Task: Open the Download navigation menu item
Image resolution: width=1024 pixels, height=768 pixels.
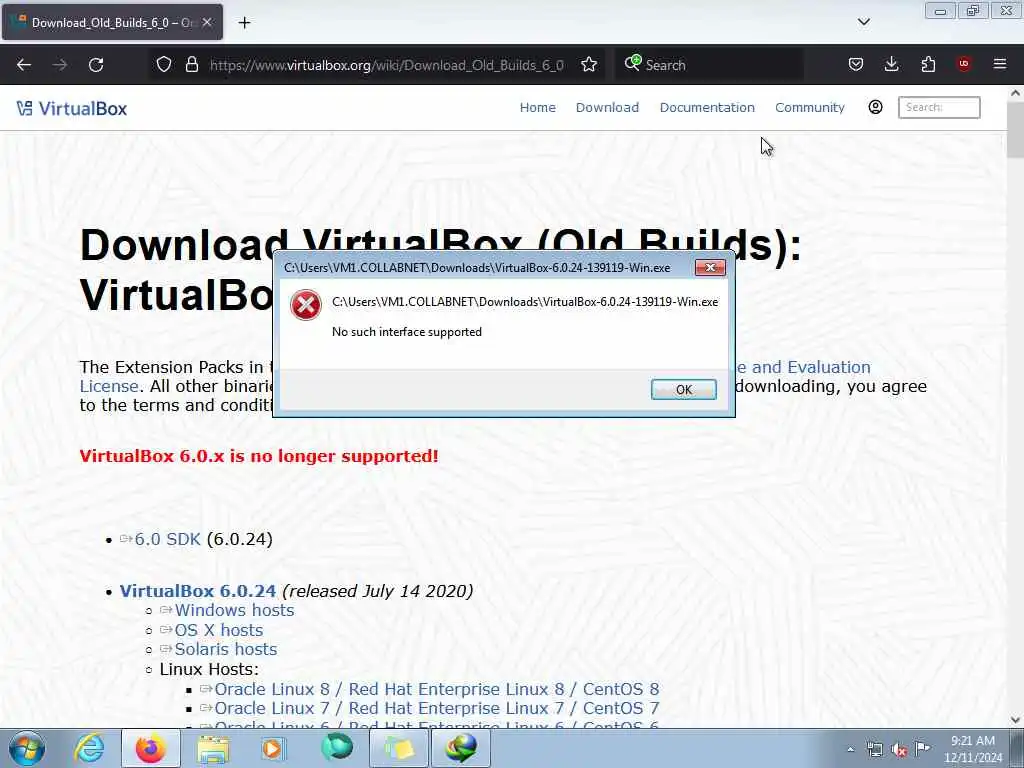Action: (x=607, y=108)
